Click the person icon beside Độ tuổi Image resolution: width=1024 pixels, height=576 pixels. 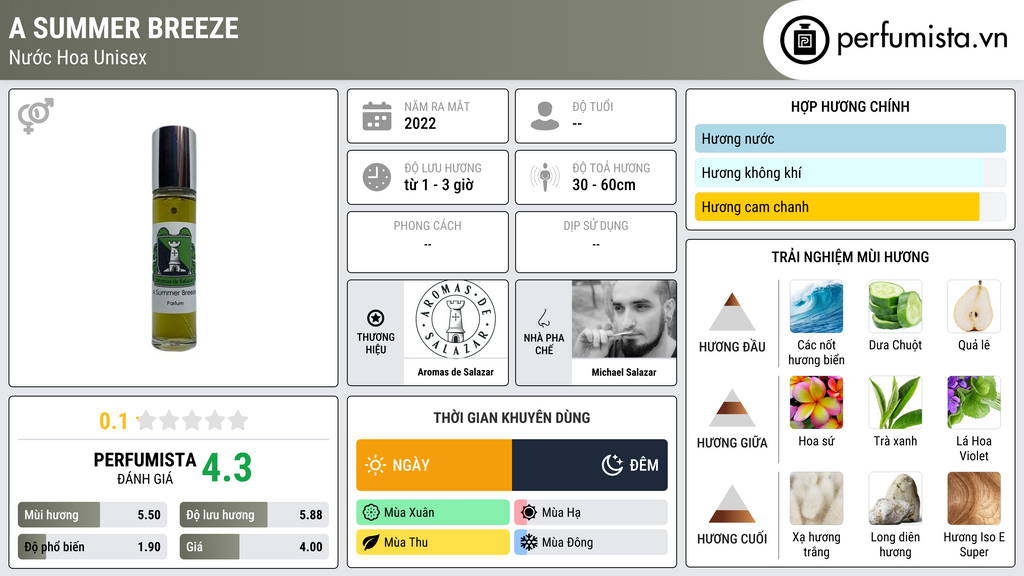point(545,116)
